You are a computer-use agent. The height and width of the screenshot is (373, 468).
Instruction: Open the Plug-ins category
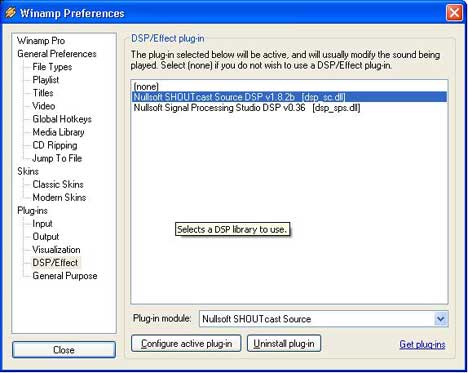pos(32,211)
